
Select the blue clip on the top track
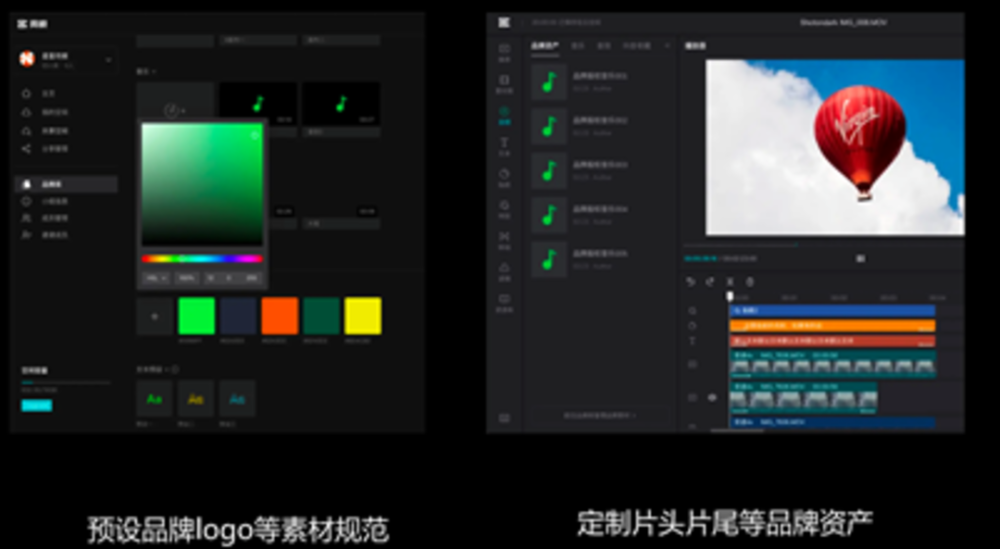click(x=832, y=311)
